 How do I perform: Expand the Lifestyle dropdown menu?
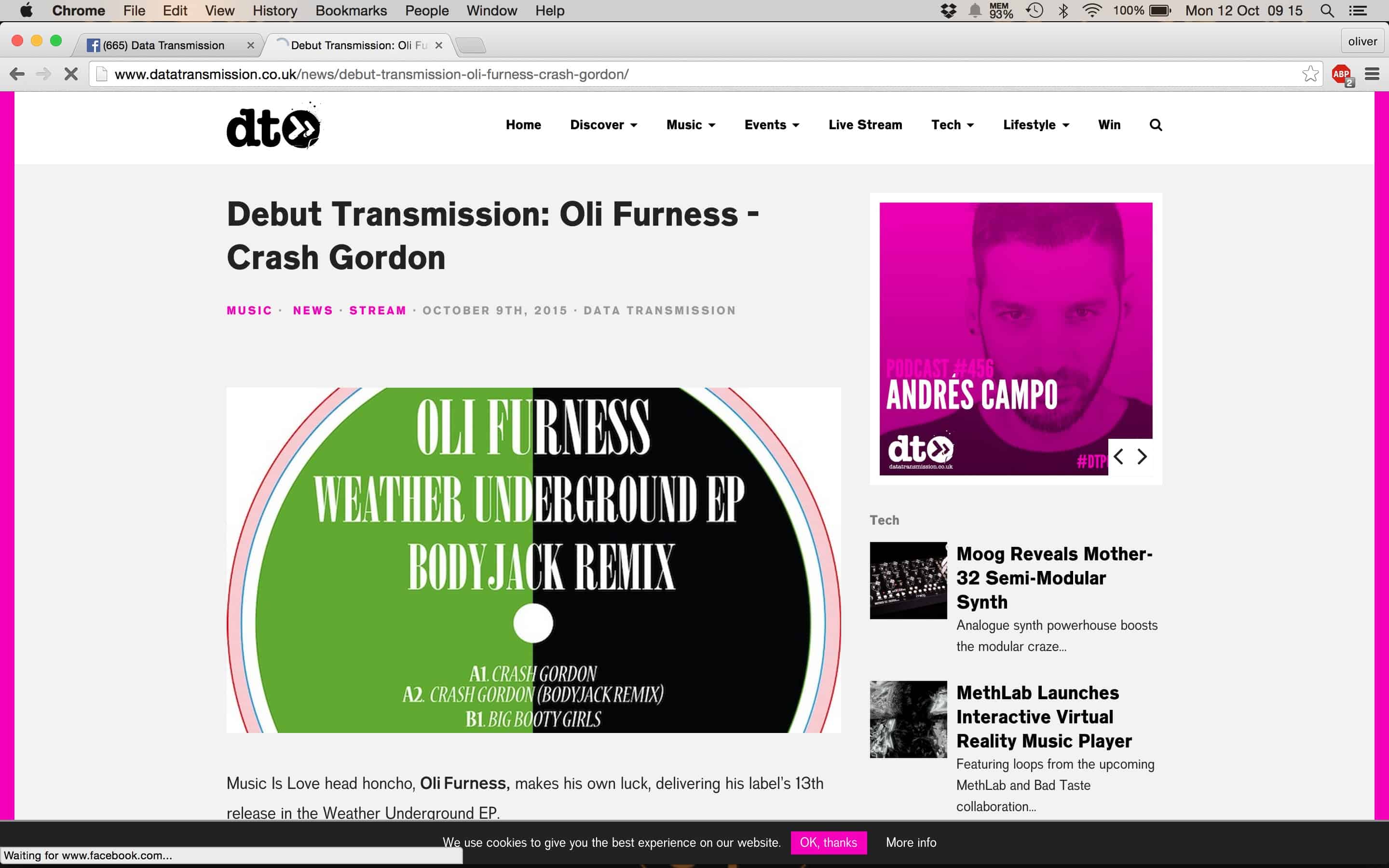pyautogui.click(x=1035, y=124)
